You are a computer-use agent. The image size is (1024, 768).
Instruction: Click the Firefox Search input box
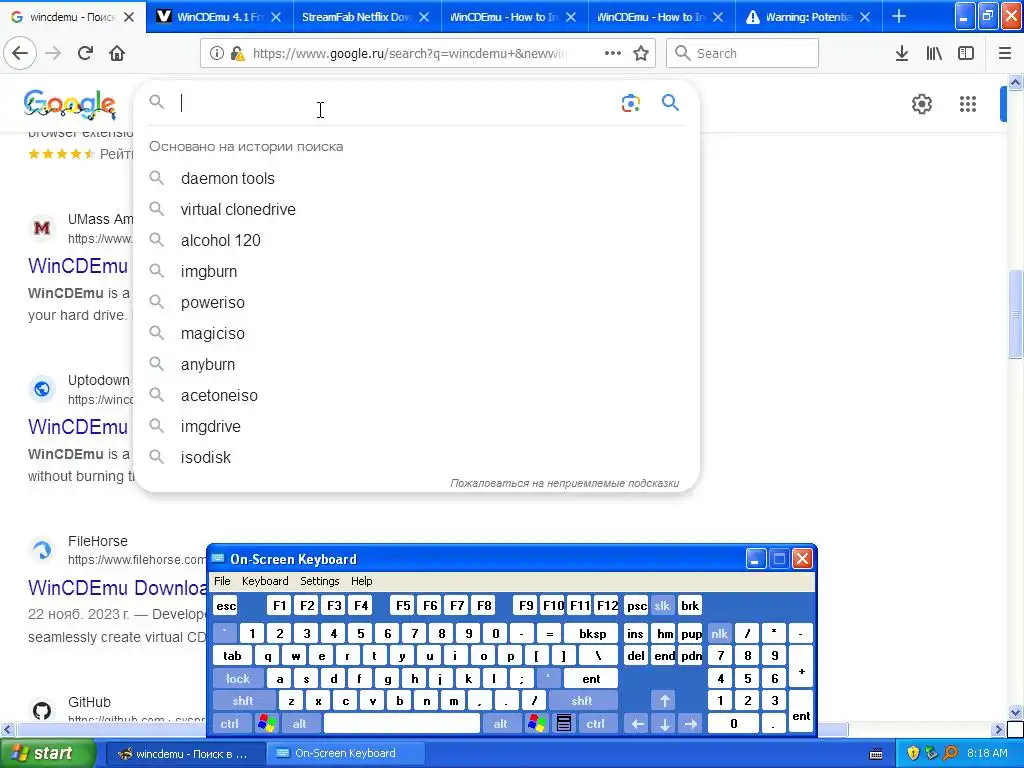click(742, 53)
